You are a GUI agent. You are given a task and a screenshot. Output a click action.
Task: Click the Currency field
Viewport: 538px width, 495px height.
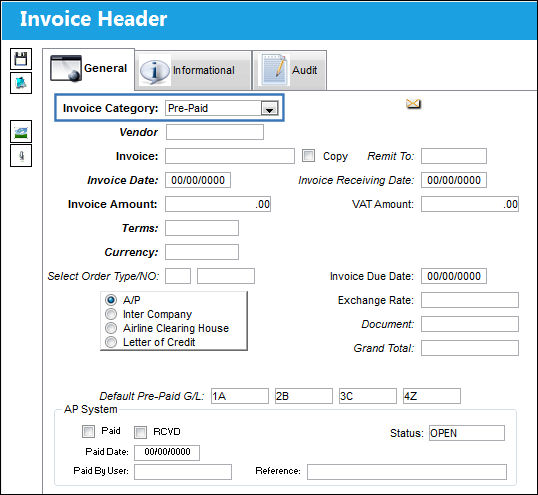coord(202,252)
